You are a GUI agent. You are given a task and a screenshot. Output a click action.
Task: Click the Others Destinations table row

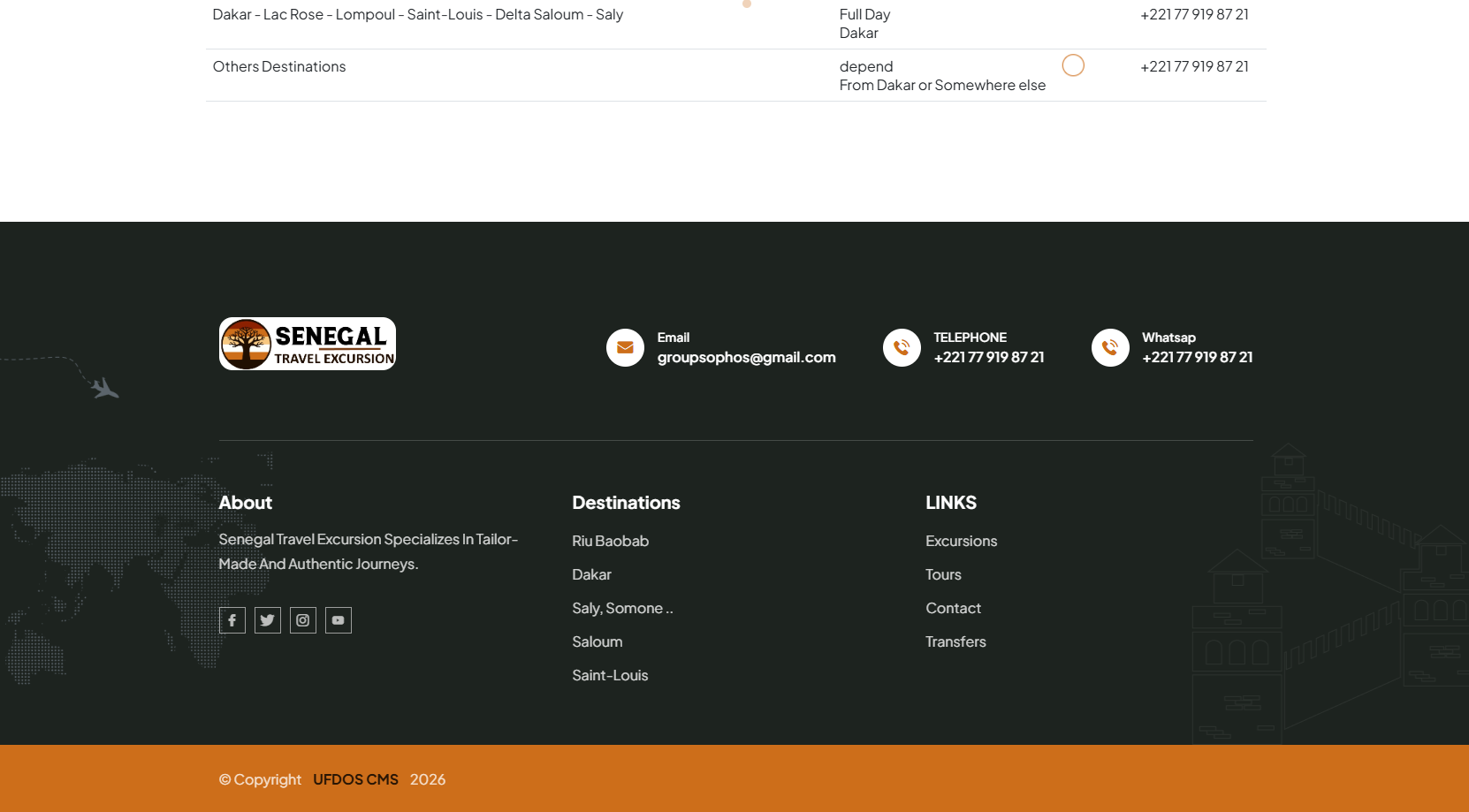pyautogui.click(x=279, y=67)
